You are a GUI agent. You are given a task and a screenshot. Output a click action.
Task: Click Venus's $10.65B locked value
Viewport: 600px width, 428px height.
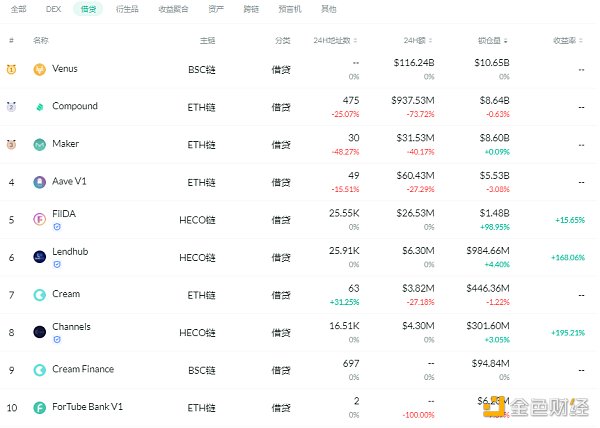pyautogui.click(x=492, y=63)
